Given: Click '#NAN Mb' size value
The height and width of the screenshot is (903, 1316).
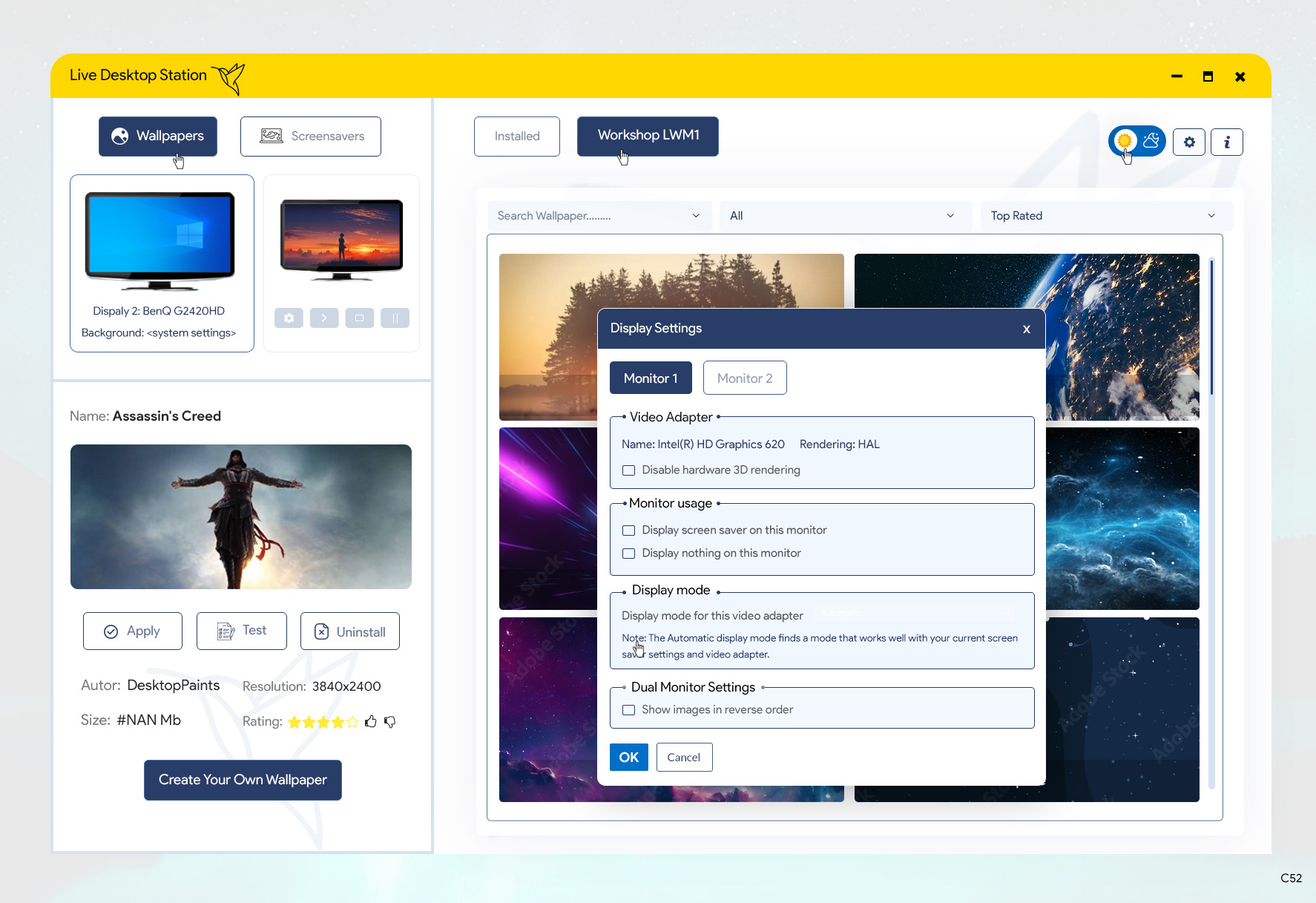Looking at the screenshot, I should pyautogui.click(x=149, y=720).
